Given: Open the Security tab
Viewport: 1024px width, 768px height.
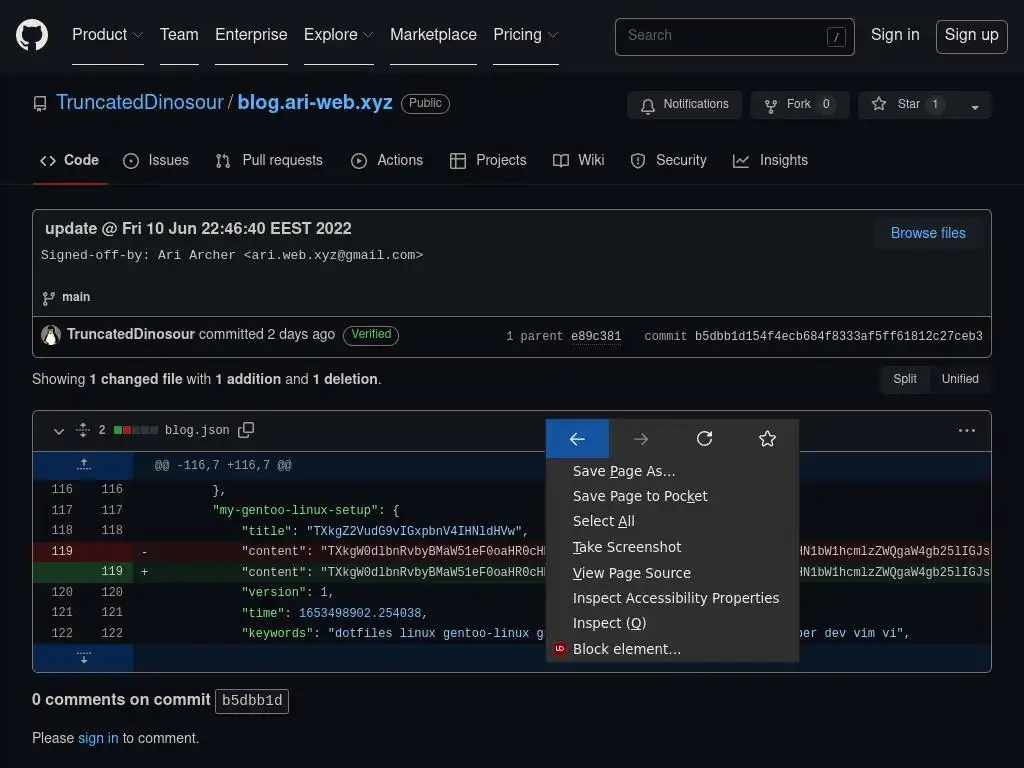Looking at the screenshot, I should coord(669,161).
